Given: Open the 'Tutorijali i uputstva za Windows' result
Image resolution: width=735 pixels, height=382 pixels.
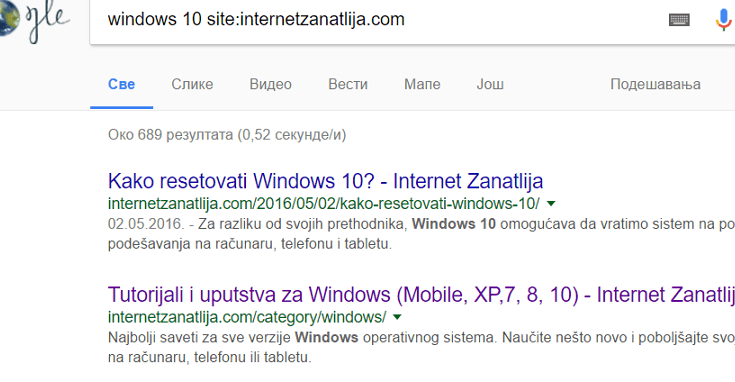Looking at the screenshot, I should pos(421,295).
